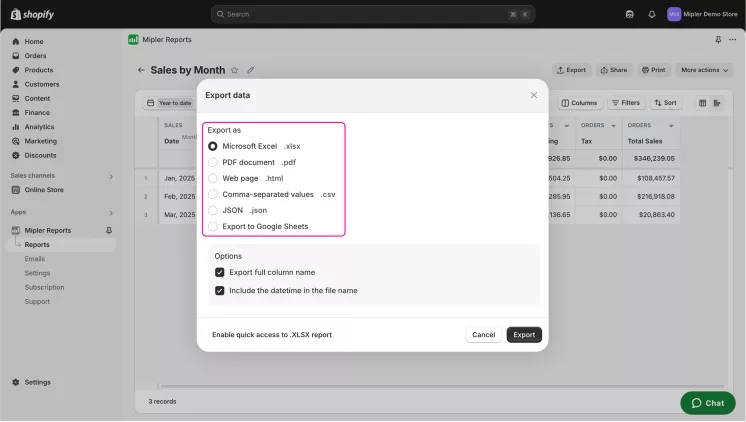746x422 pixels.
Task: Click Export button in report toolbar
Action: click(571, 70)
